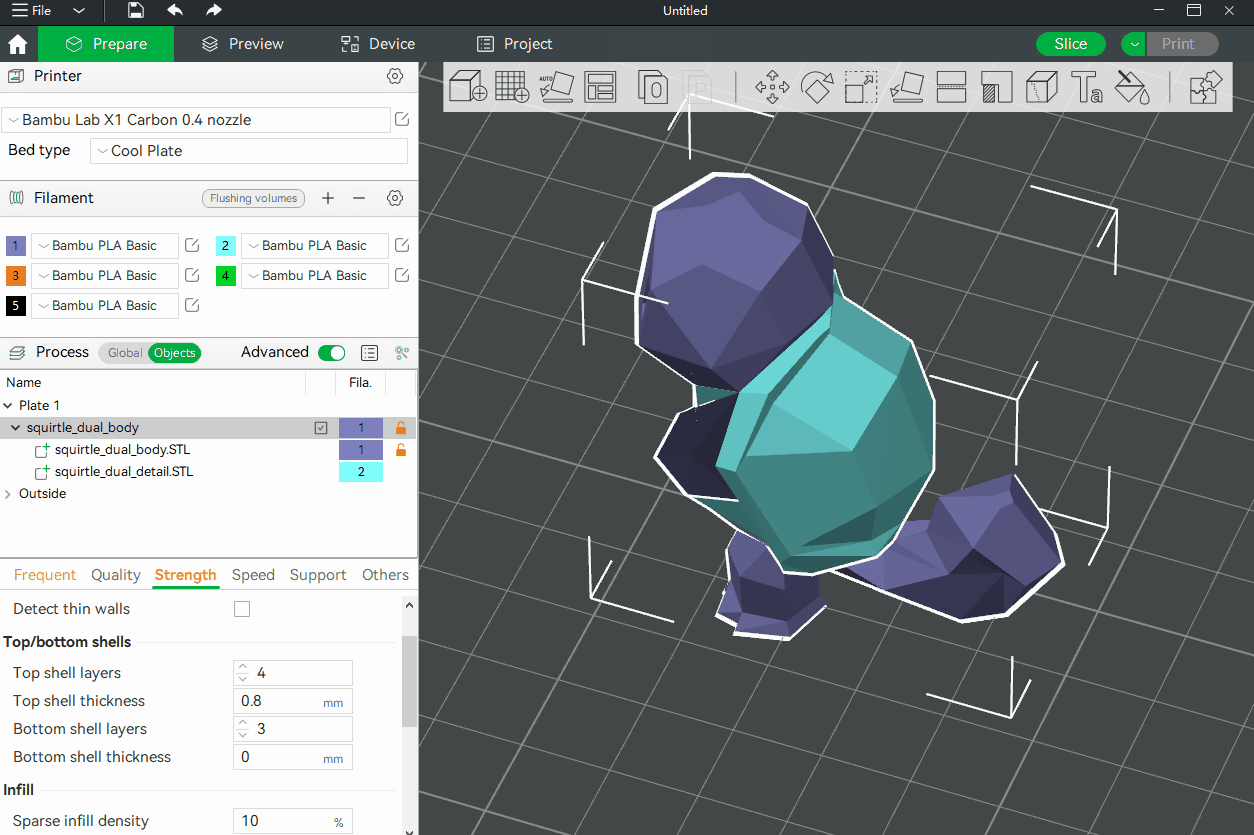Open dropdown arrow next to File

pyautogui.click(x=79, y=11)
